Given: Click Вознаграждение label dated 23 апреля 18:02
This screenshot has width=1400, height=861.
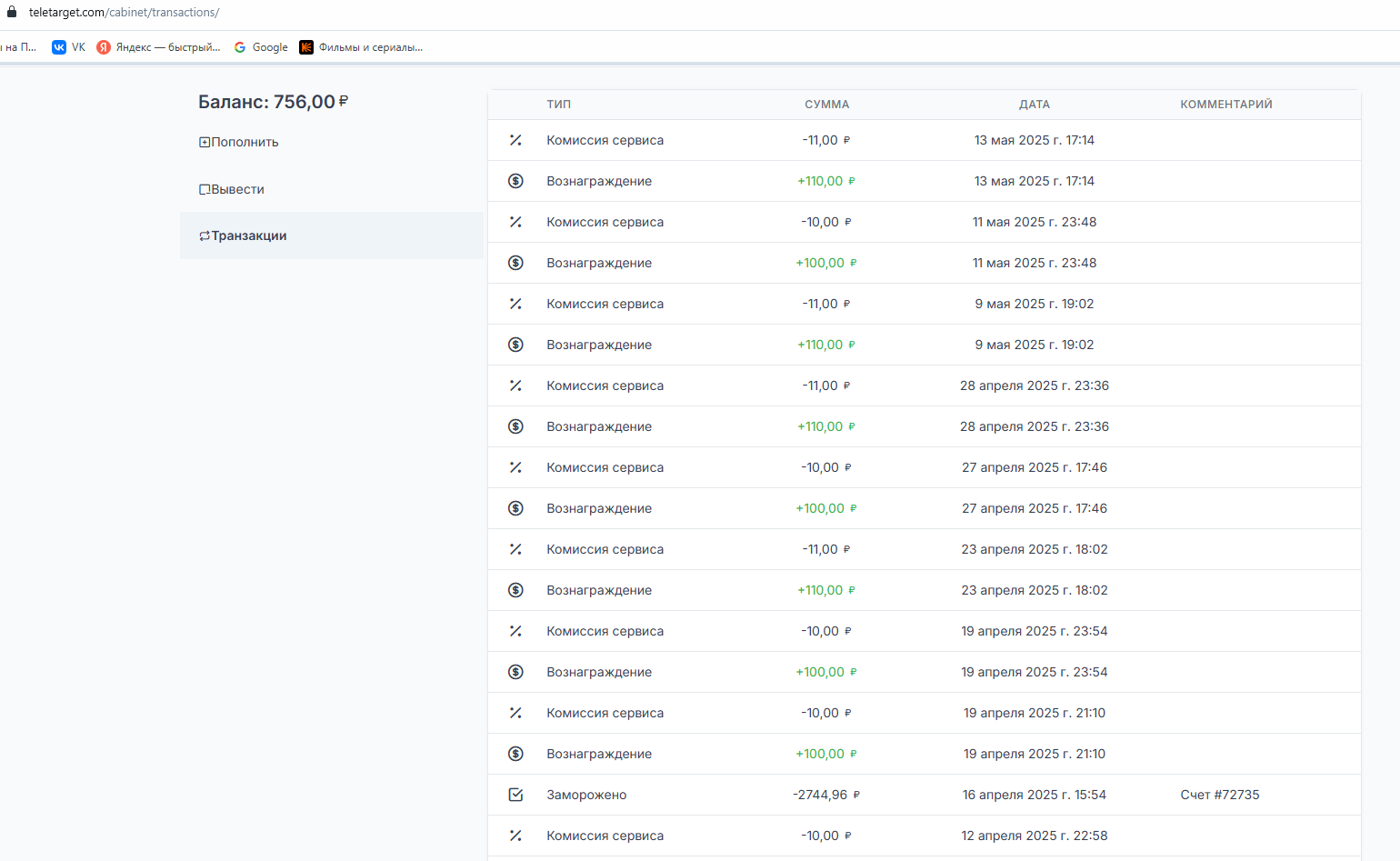Looking at the screenshot, I should 599,590.
